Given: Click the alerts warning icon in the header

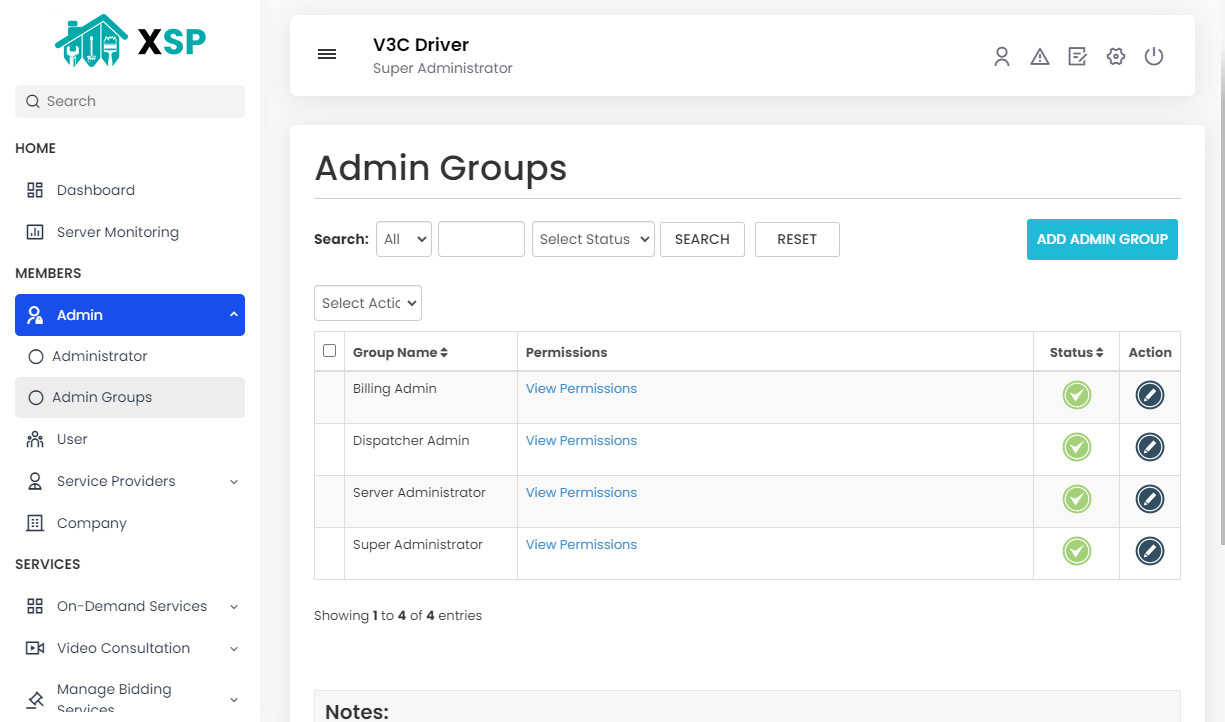Looking at the screenshot, I should (1040, 56).
